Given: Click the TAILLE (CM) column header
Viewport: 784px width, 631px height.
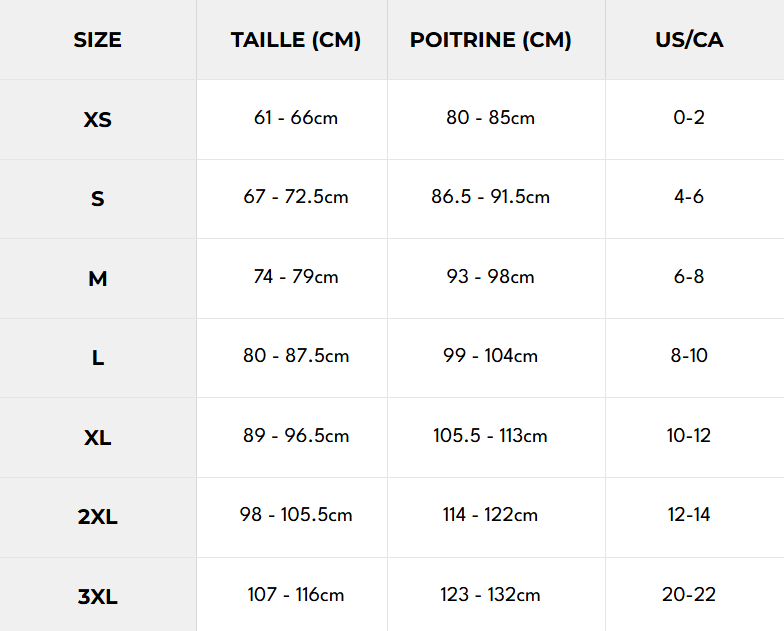Looking at the screenshot, I should pos(295,41).
